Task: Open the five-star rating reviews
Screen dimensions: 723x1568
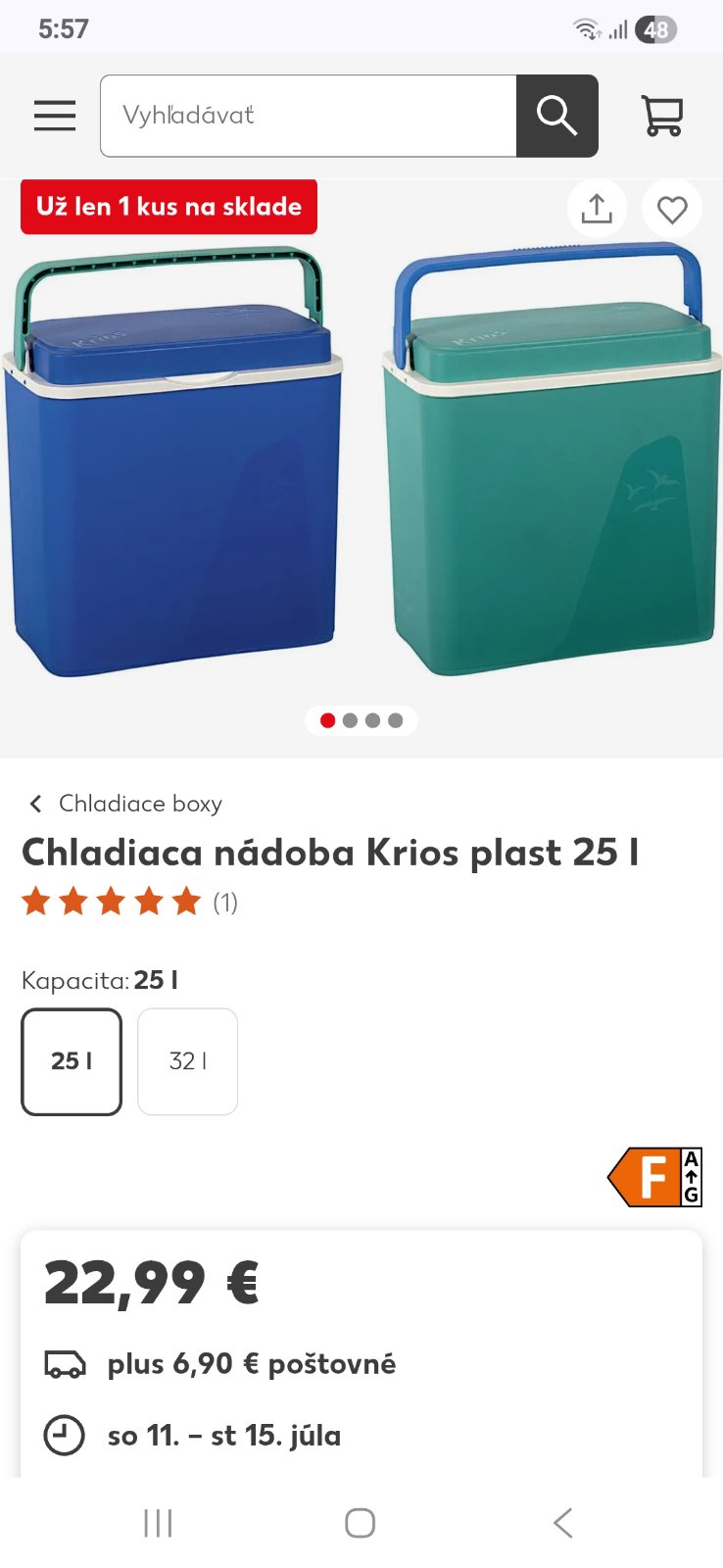Action: [129, 902]
